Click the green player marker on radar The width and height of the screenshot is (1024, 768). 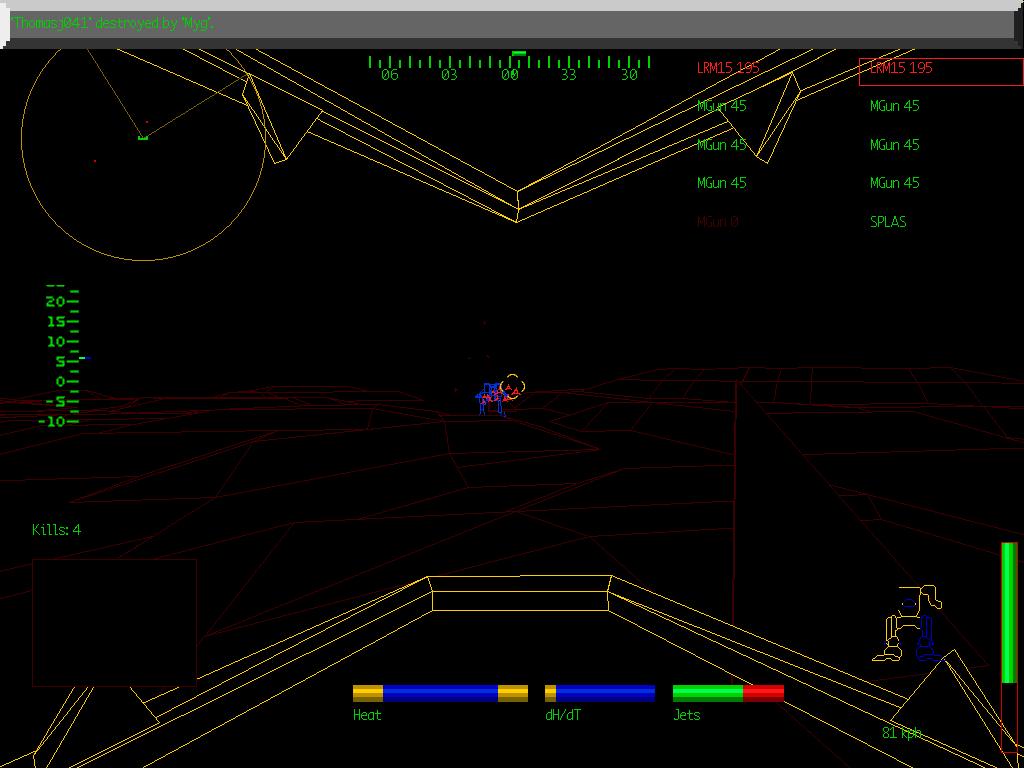pos(143,137)
